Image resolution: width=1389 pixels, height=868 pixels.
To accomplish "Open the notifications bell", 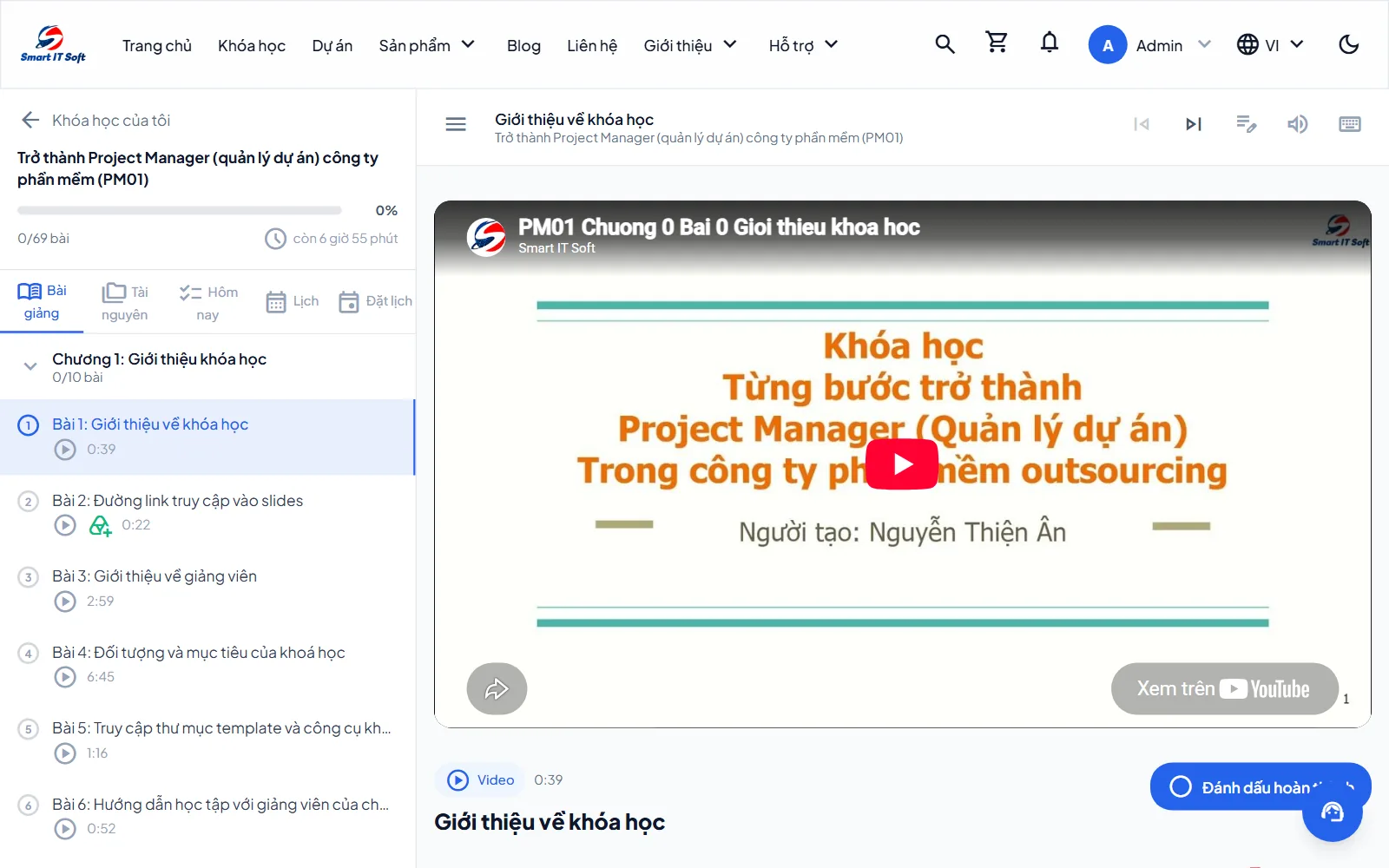I will click(1050, 43).
